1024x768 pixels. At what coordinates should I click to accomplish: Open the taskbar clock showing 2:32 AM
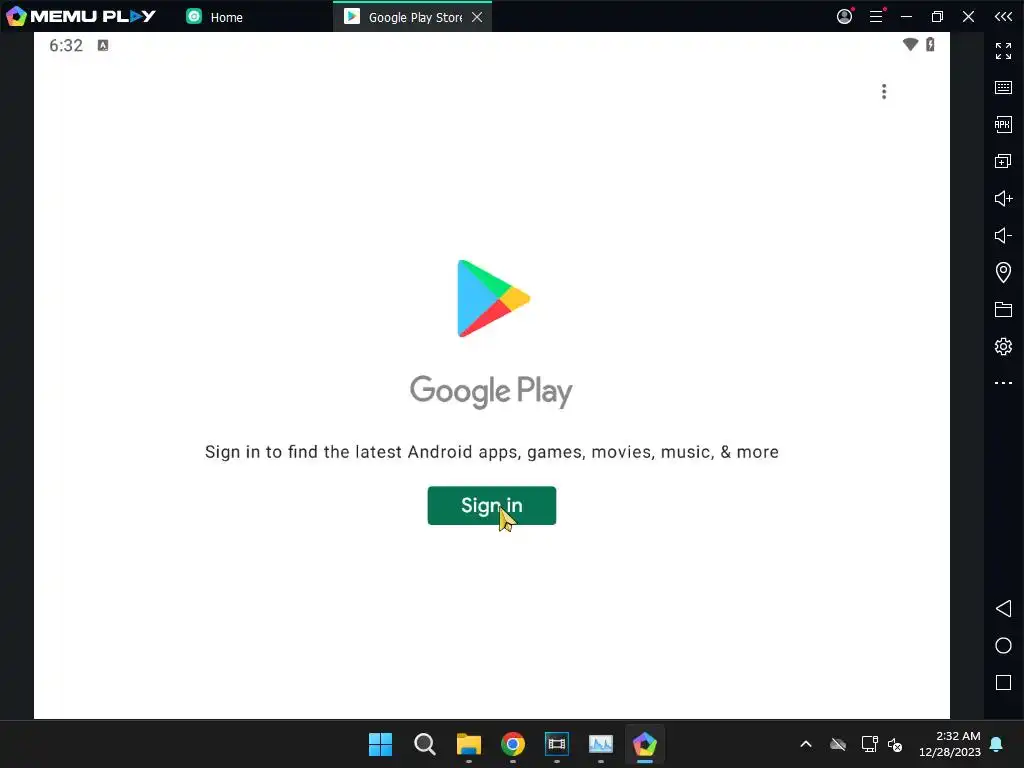point(950,744)
